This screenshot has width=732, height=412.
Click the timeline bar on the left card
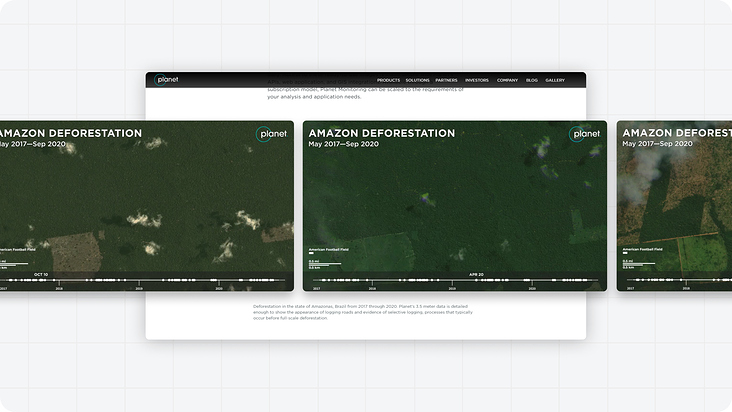coord(142,280)
